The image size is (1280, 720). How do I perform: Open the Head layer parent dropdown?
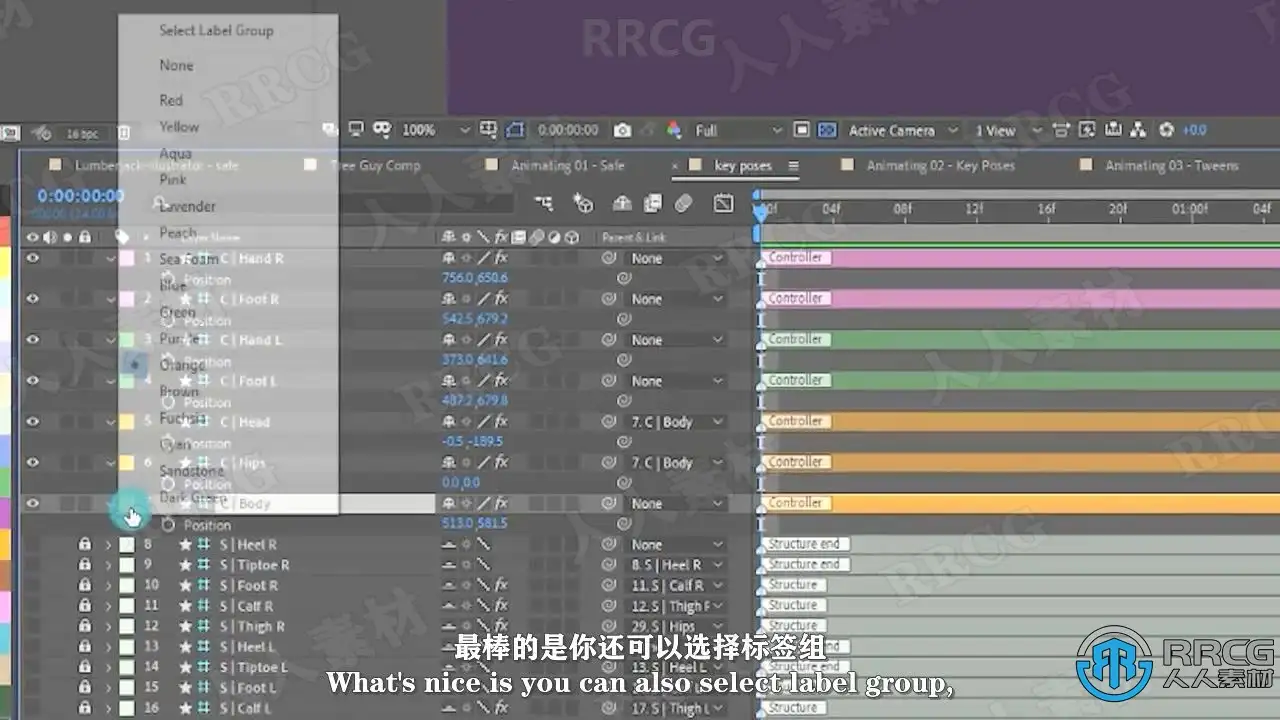point(675,422)
